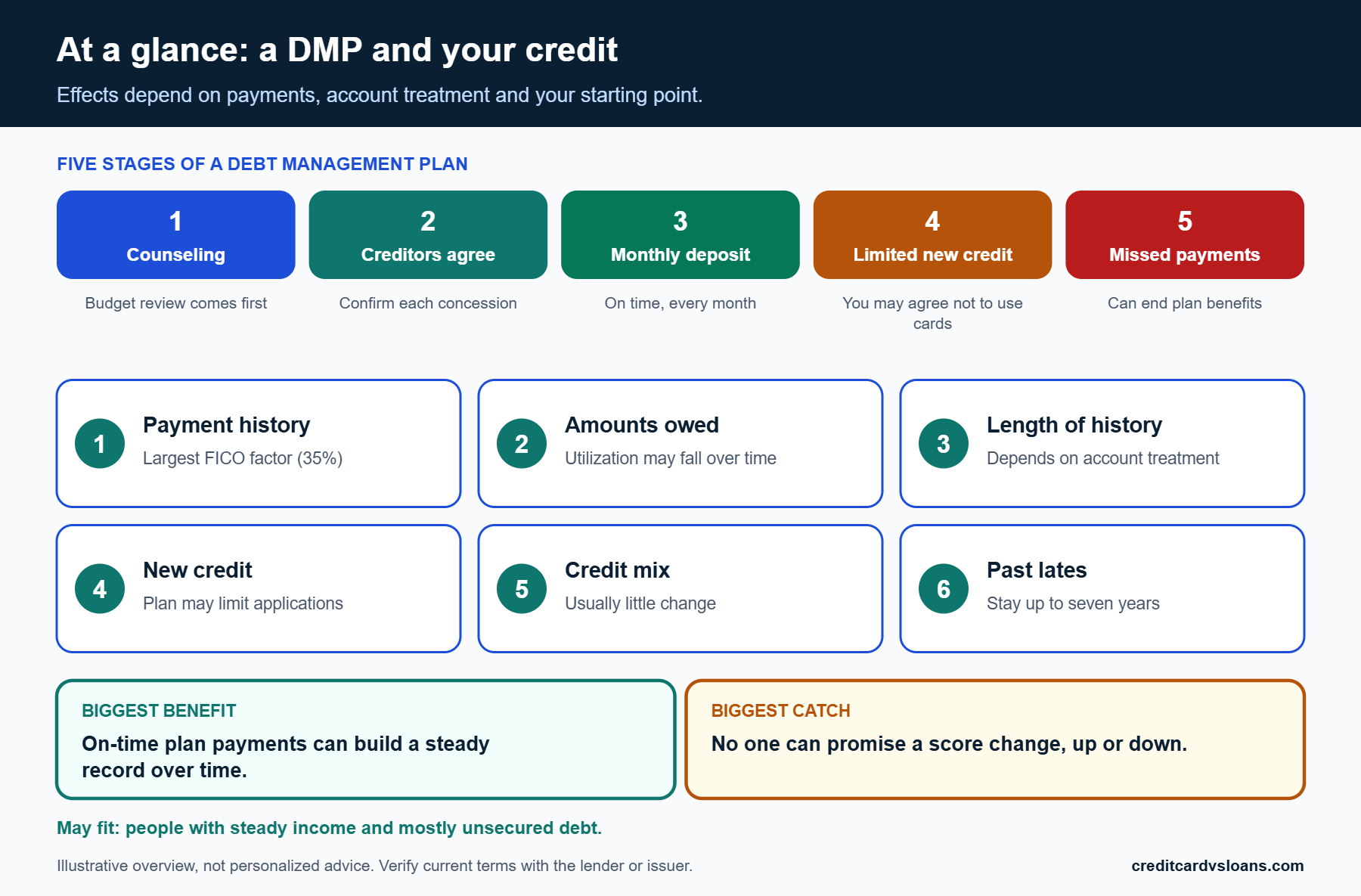Screen dimensions: 1361x896
Task: Click the 'May fit: people with steady income' line
Action: pyautogui.click(x=329, y=828)
